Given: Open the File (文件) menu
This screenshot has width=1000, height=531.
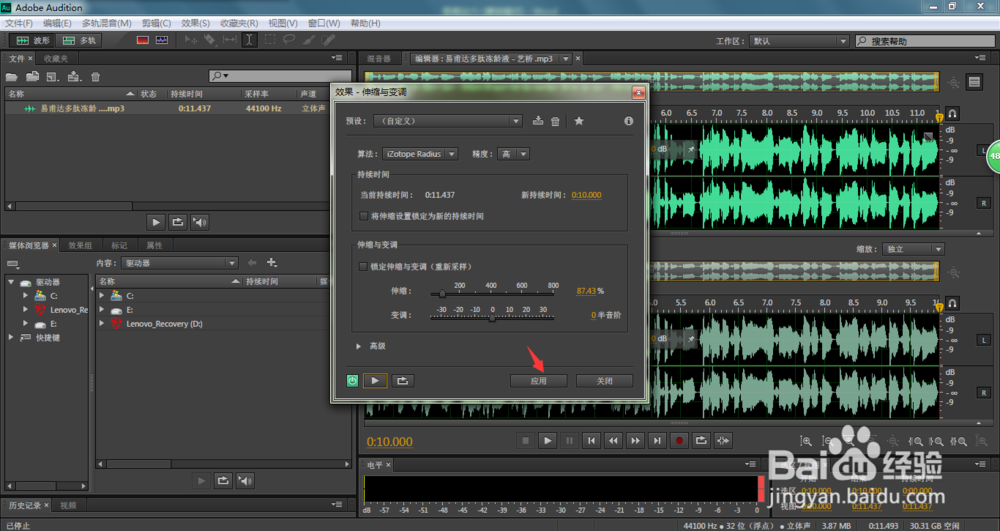Looking at the screenshot, I should pos(18,23).
